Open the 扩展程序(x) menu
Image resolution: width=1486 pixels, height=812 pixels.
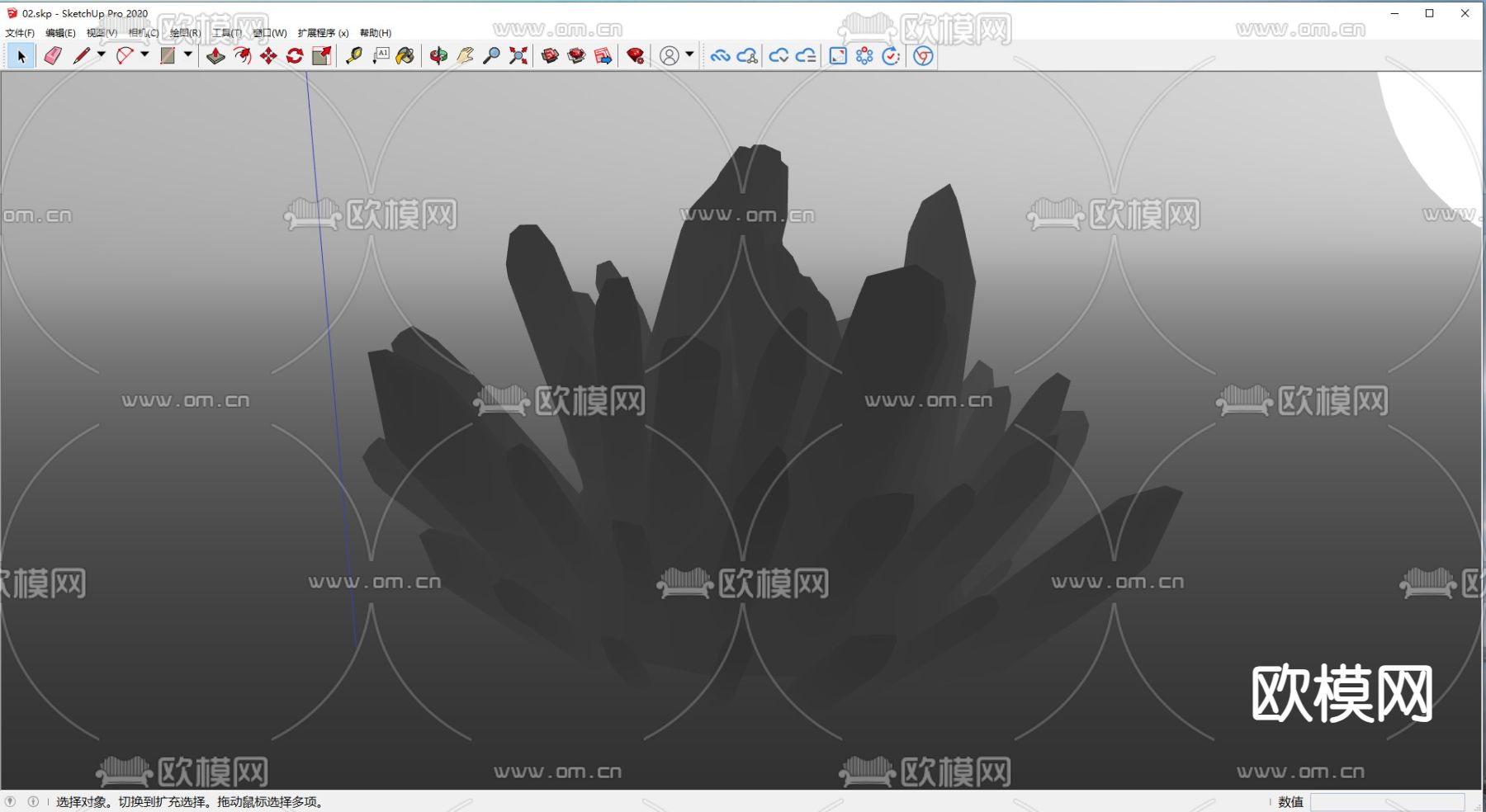pos(324,32)
